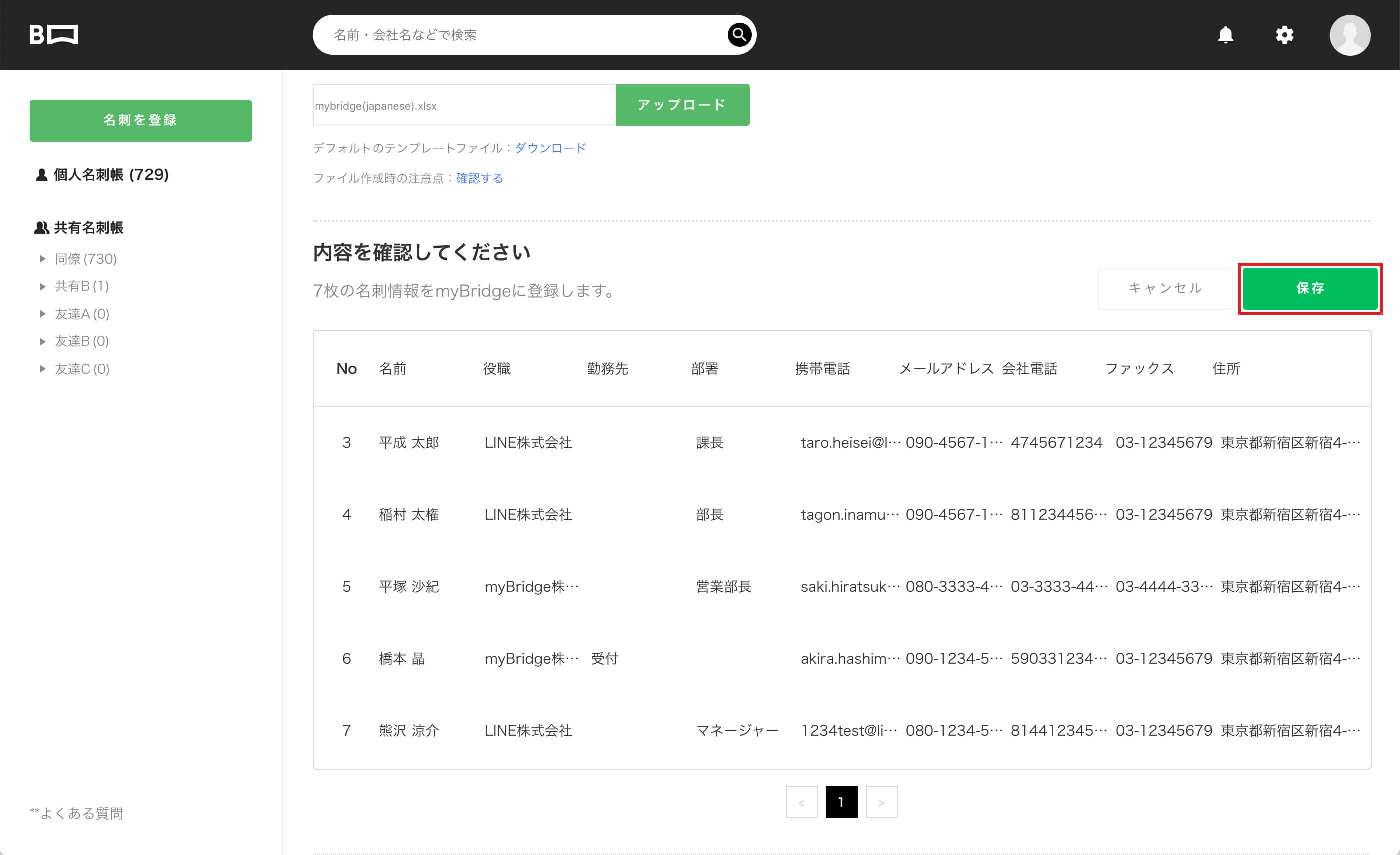
Task: Click the 受付 cell
Action: pyautogui.click(x=604, y=659)
